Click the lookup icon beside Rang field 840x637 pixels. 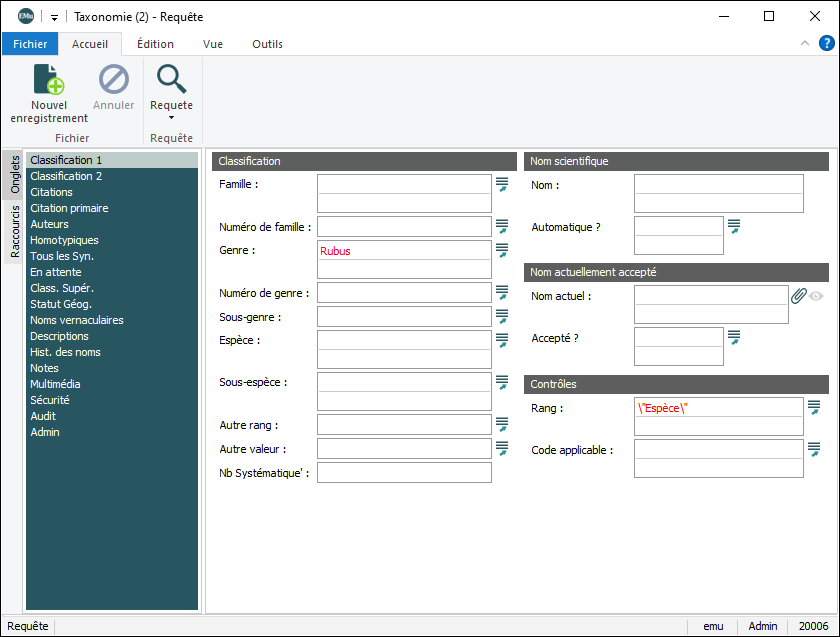pos(814,407)
